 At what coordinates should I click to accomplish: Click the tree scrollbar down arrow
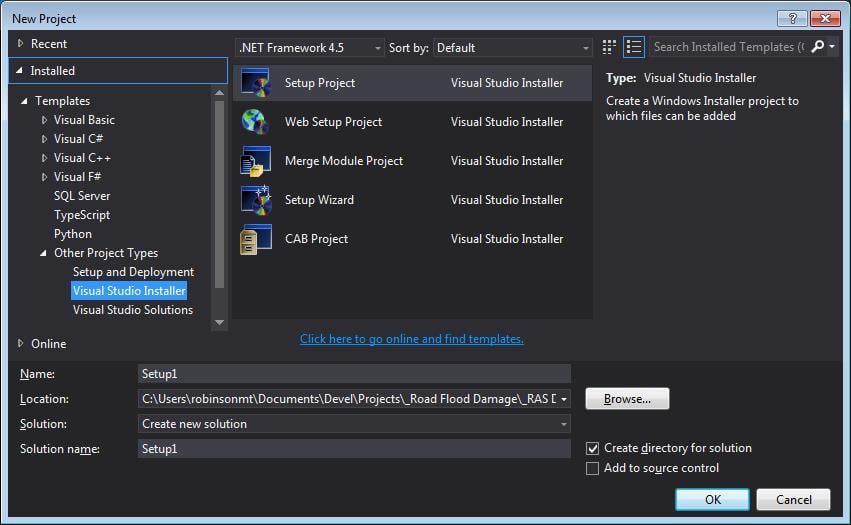(x=219, y=322)
